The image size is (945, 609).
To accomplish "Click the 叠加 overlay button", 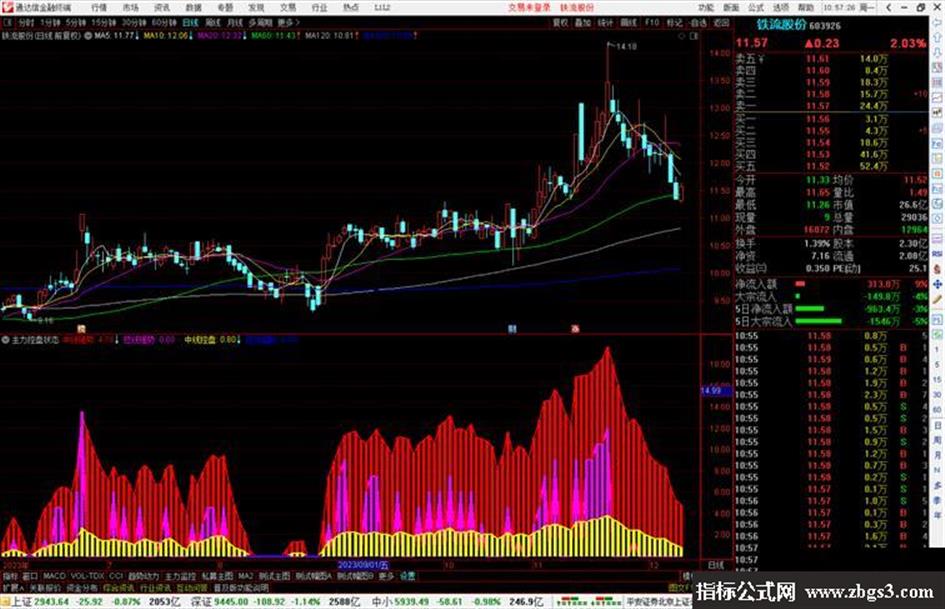I will point(582,22).
